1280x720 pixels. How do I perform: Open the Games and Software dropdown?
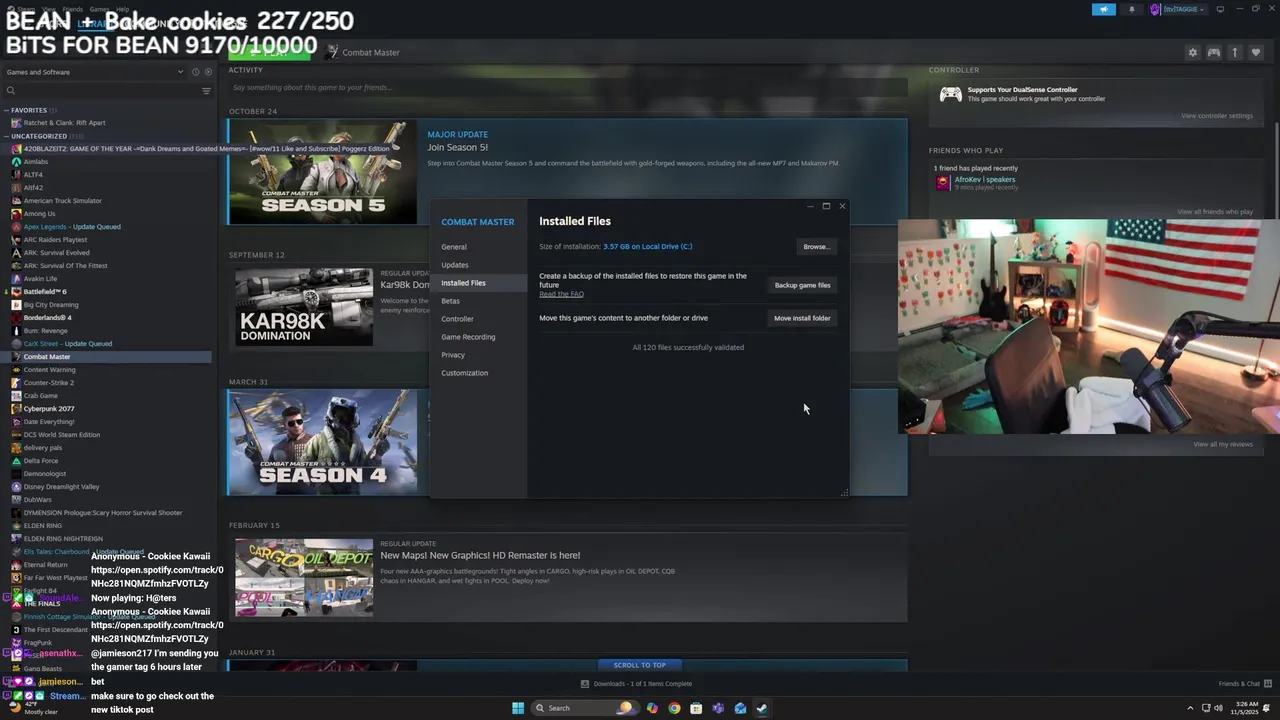95,72
